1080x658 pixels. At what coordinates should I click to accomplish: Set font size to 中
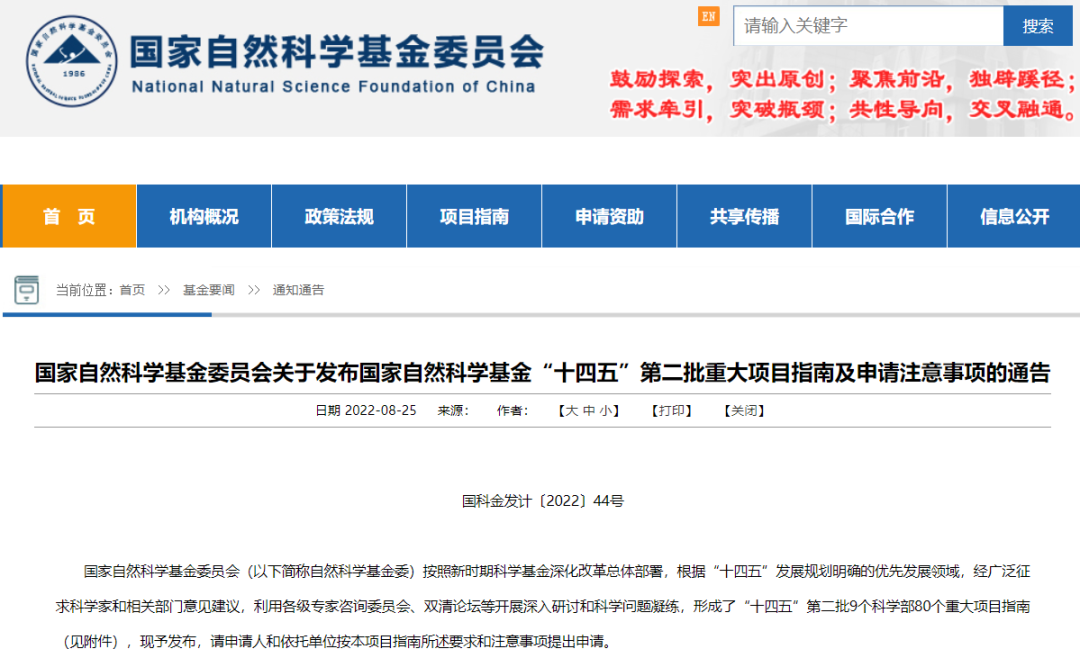pos(588,411)
